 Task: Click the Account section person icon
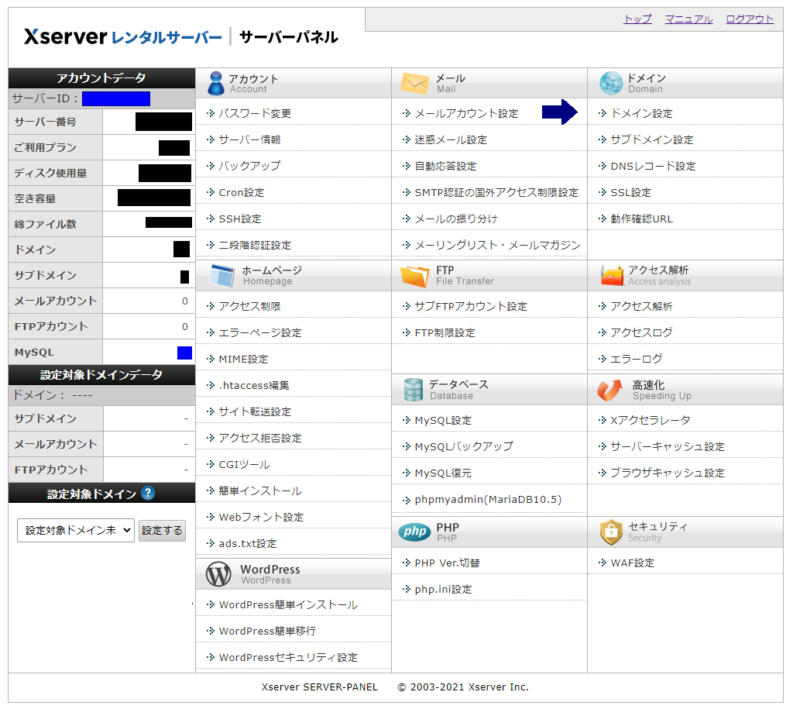216,83
